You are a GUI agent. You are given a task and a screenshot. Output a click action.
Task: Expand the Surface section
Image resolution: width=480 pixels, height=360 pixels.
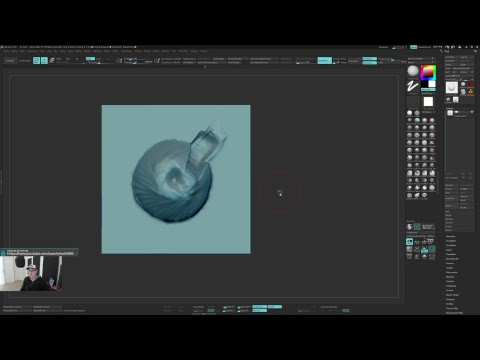click(450, 268)
